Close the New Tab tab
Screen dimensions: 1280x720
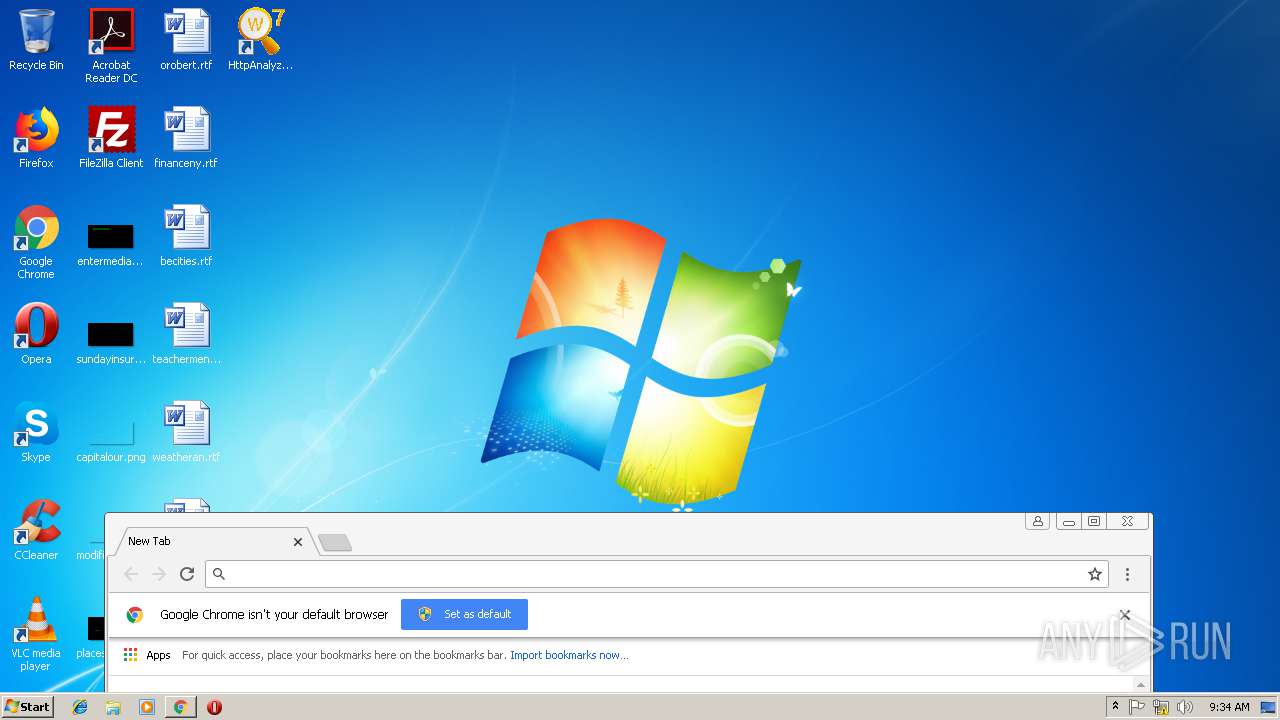point(297,541)
